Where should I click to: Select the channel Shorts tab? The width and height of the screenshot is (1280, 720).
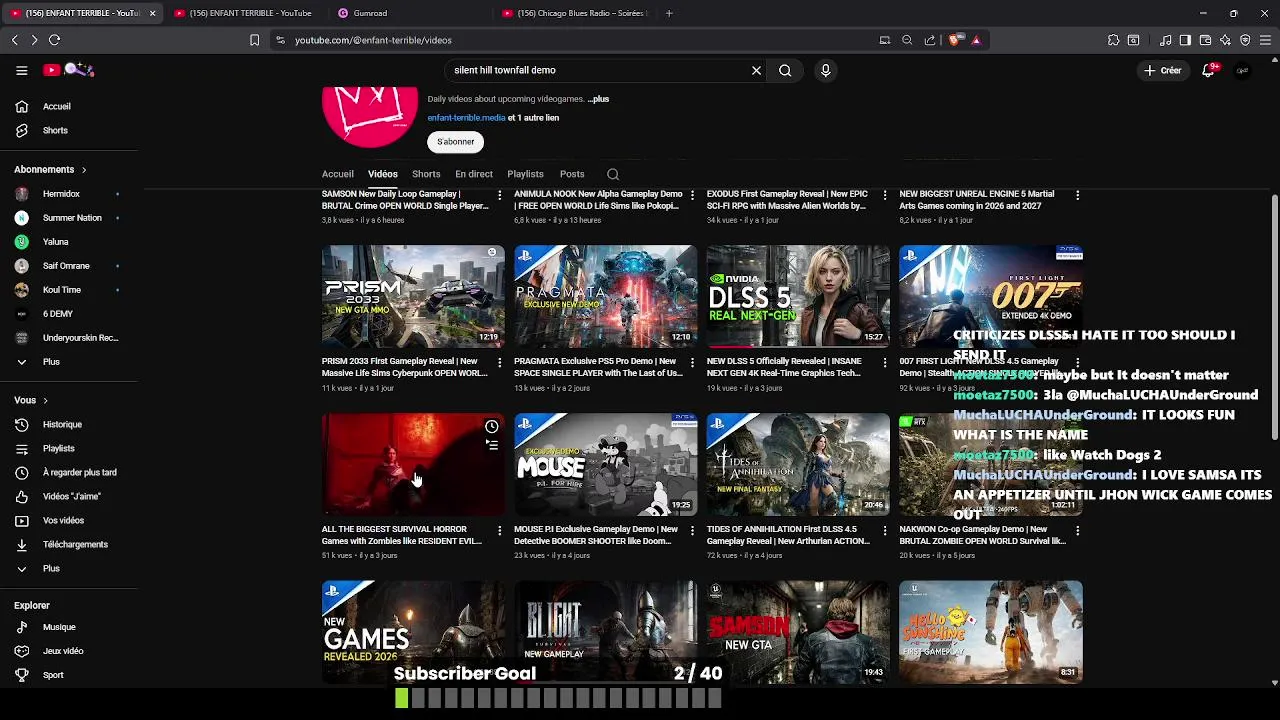pyautogui.click(x=426, y=174)
